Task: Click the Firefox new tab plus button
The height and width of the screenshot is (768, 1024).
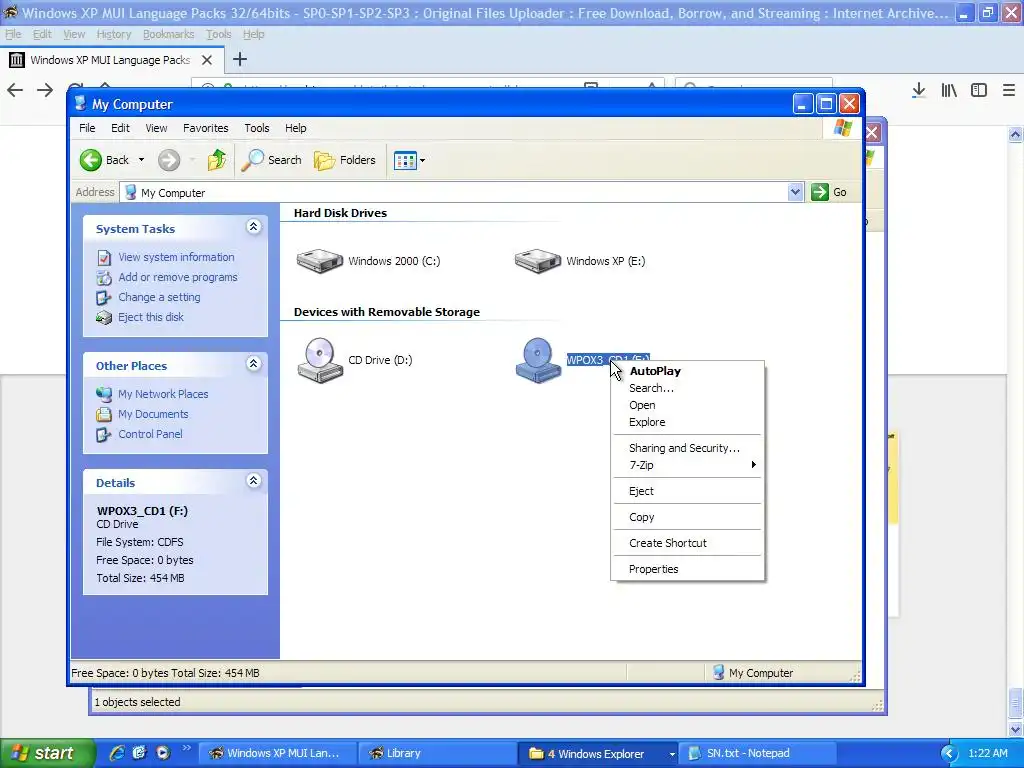Action: click(x=240, y=59)
